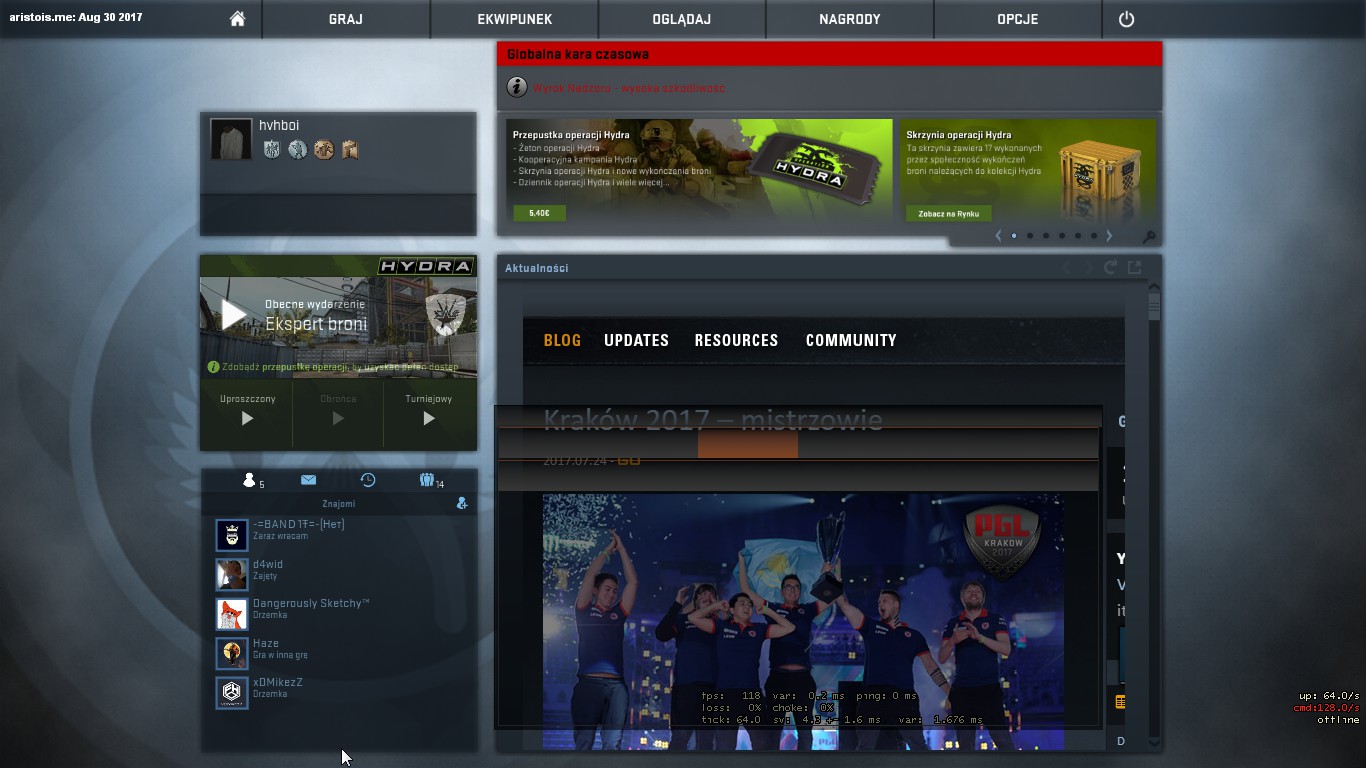
Task: Click the Aktualności scrollbar thumb
Action: (x=1154, y=306)
